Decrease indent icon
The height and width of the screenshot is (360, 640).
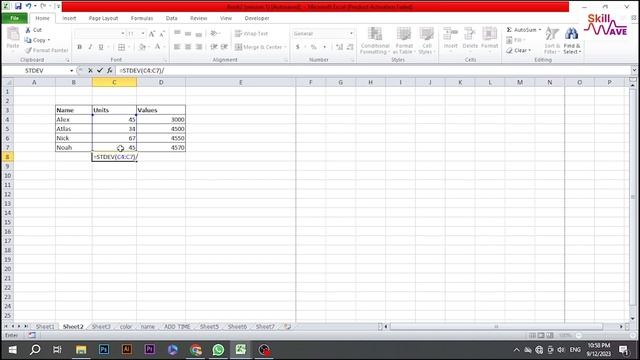(213, 47)
